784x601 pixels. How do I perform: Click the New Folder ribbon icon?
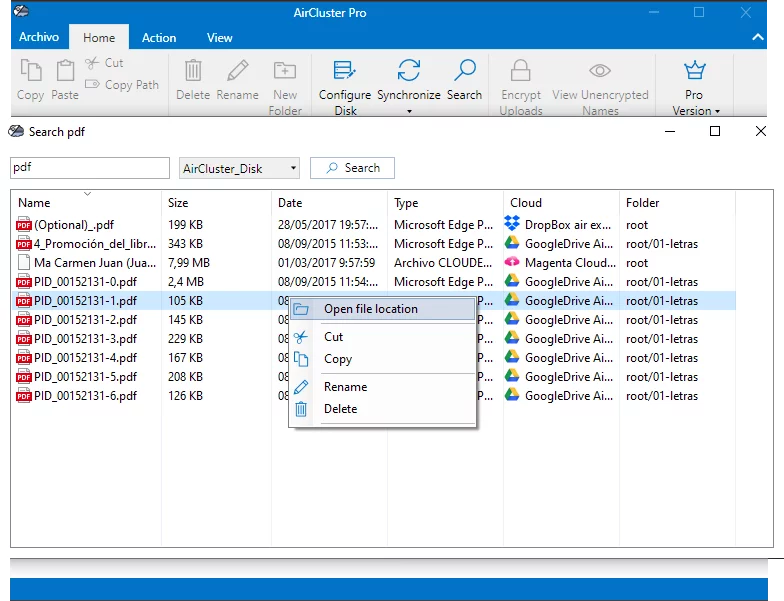[x=285, y=71]
